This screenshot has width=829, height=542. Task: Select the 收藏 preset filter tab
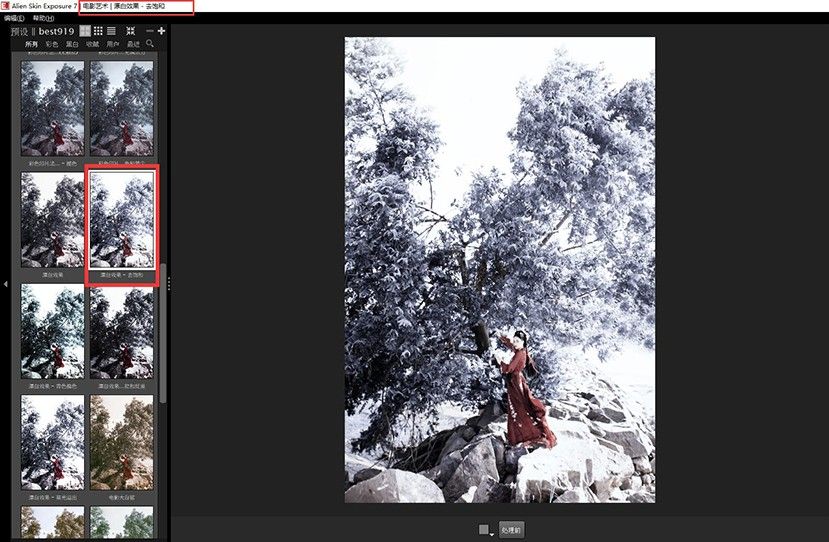(x=93, y=44)
